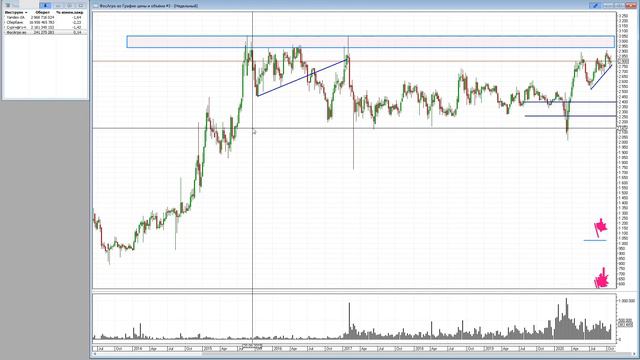Click the pencil drawing icon in chart title bar
Image resolution: width=640 pixels, height=360 pixels.
point(595,6)
